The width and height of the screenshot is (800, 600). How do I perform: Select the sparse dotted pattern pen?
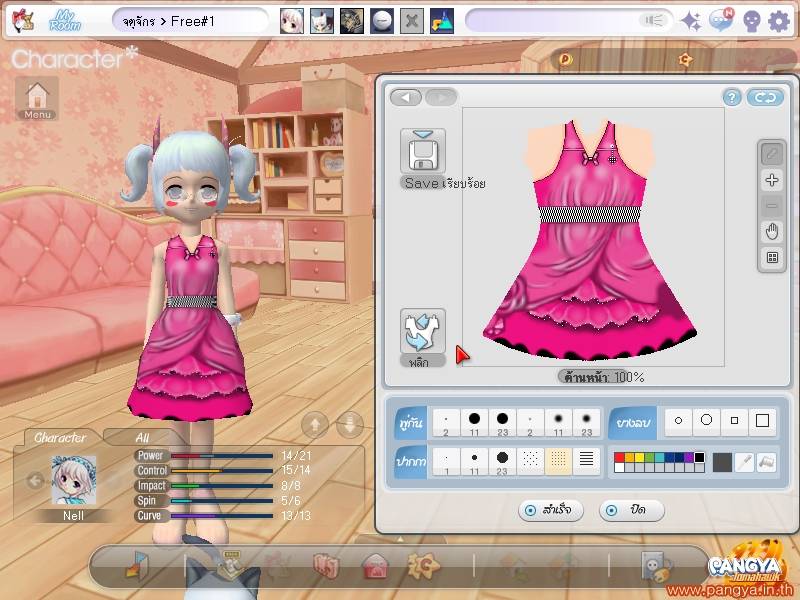(x=531, y=461)
